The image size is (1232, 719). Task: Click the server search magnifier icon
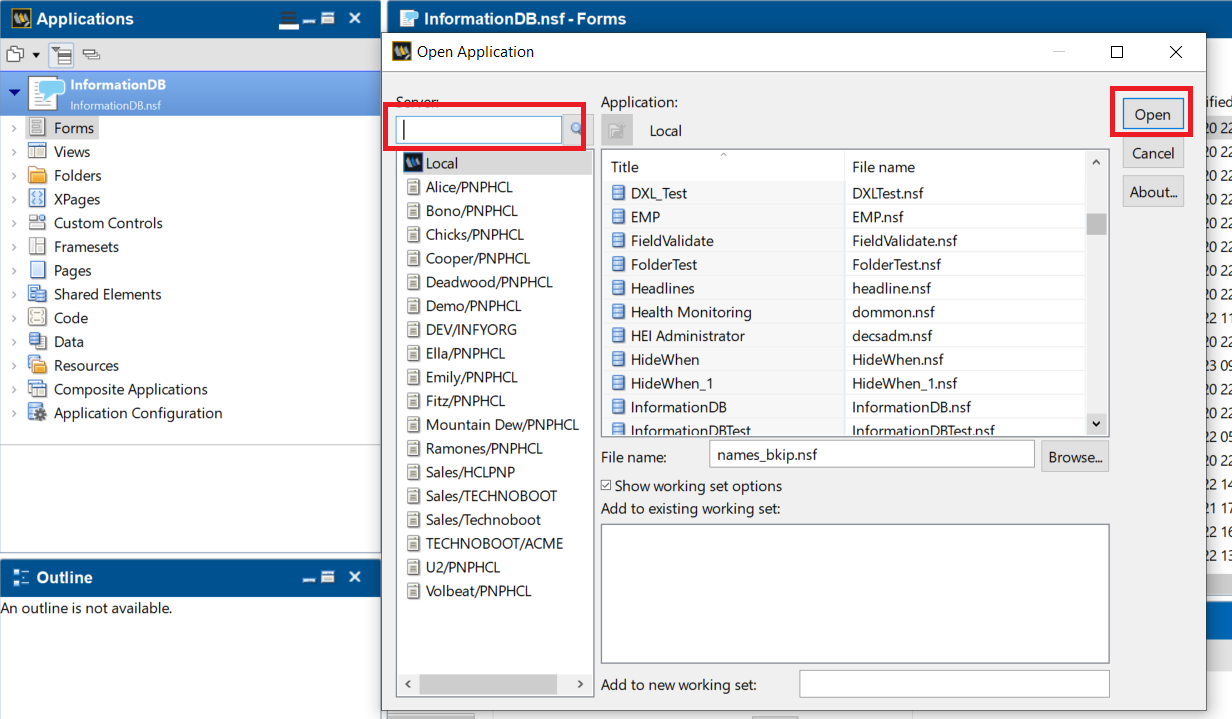point(577,129)
